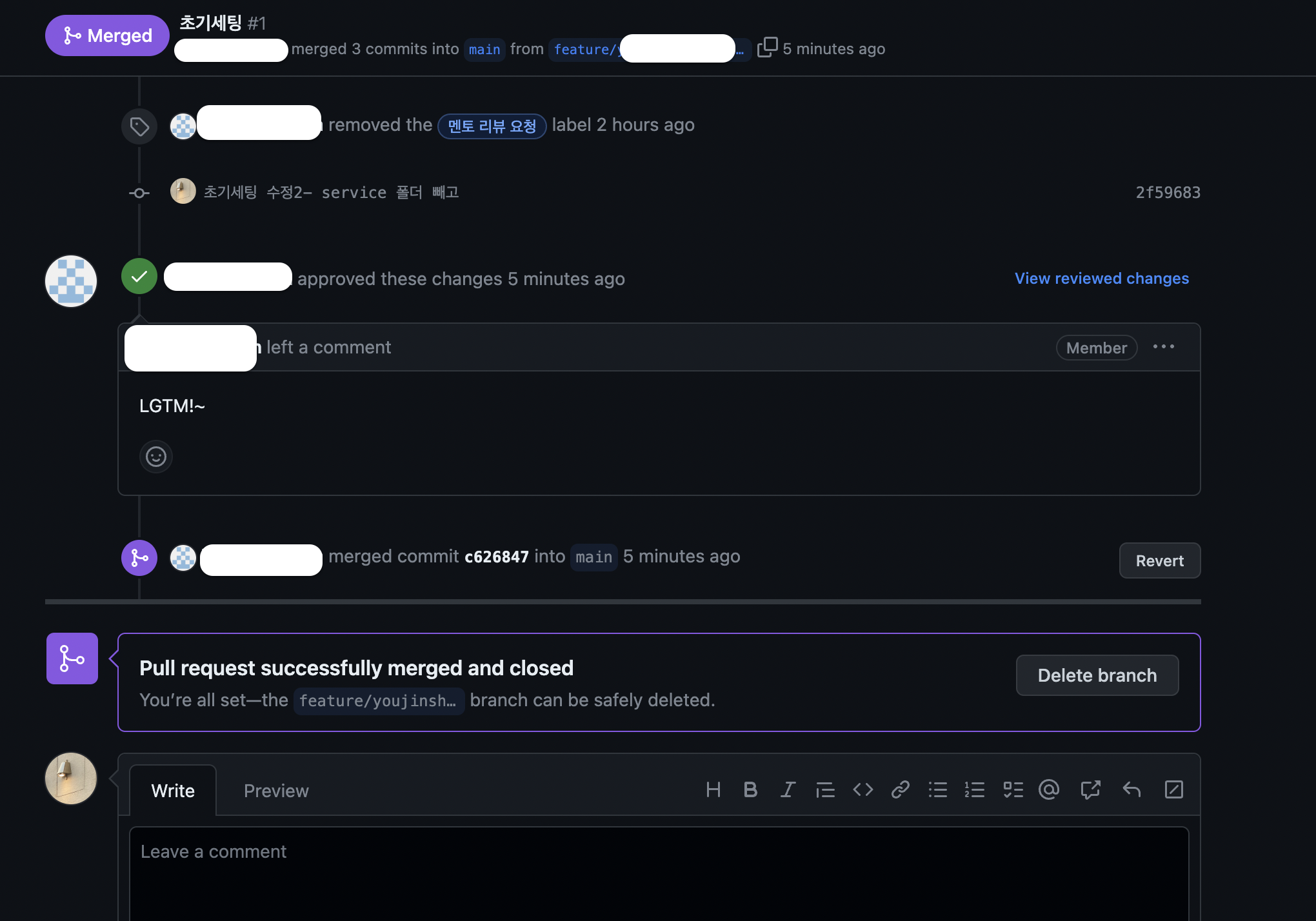The height and width of the screenshot is (921, 1316).
Task: Apply italic formatting in editor
Action: click(x=788, y=790)
